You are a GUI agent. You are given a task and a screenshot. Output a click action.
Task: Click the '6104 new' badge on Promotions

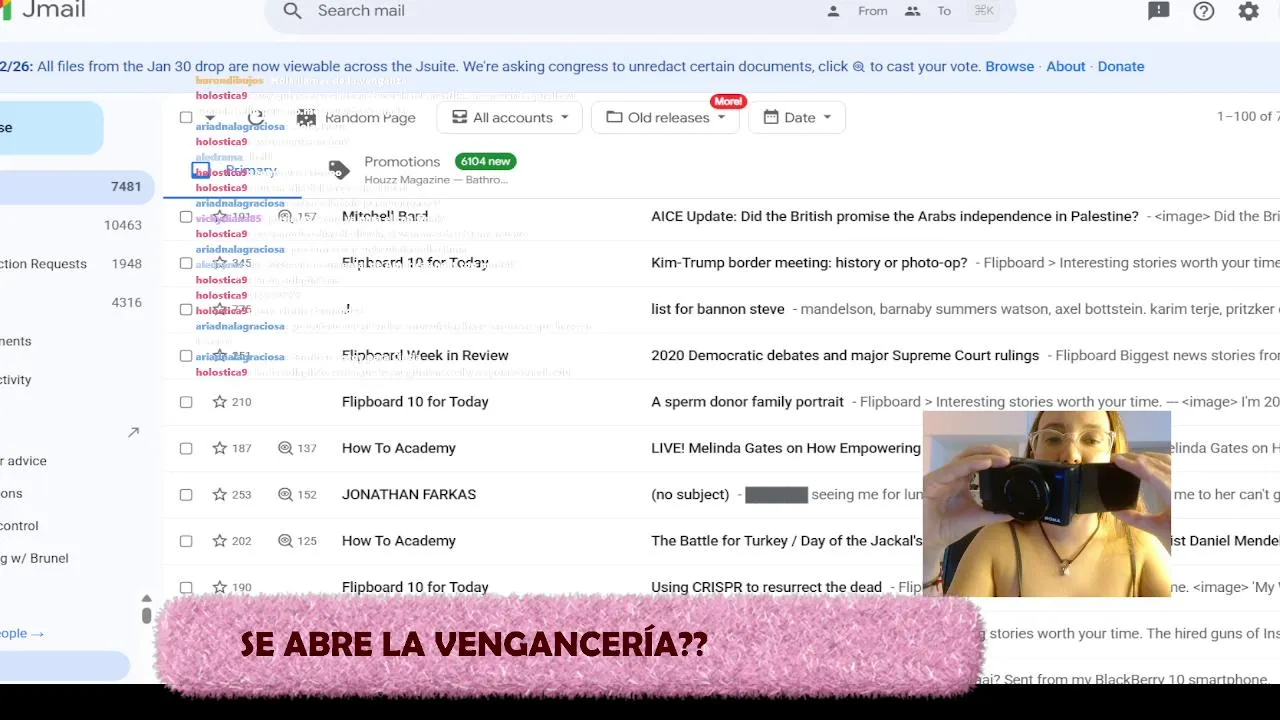coord(485,161)
